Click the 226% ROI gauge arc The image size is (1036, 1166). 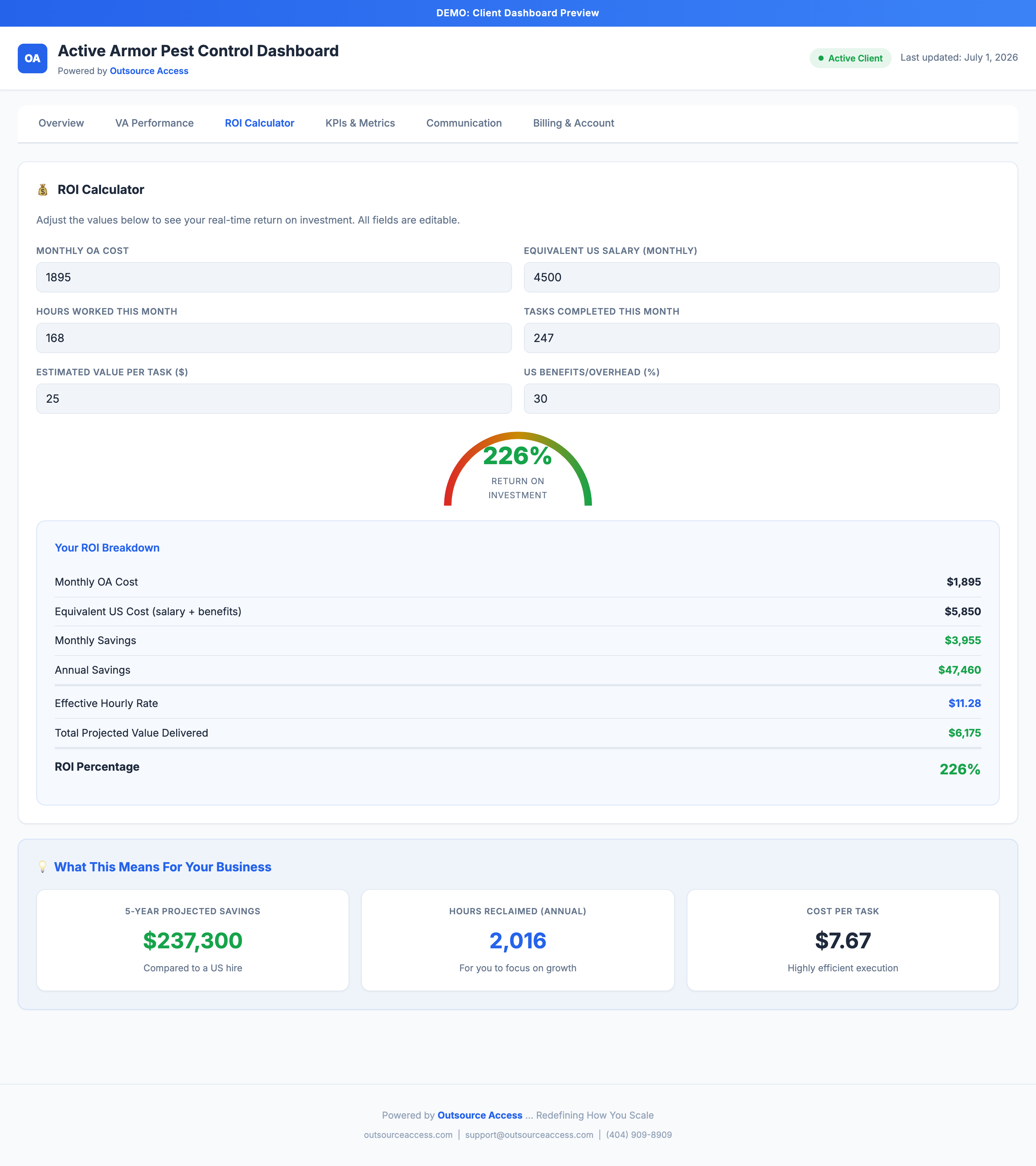click(518, 468)
